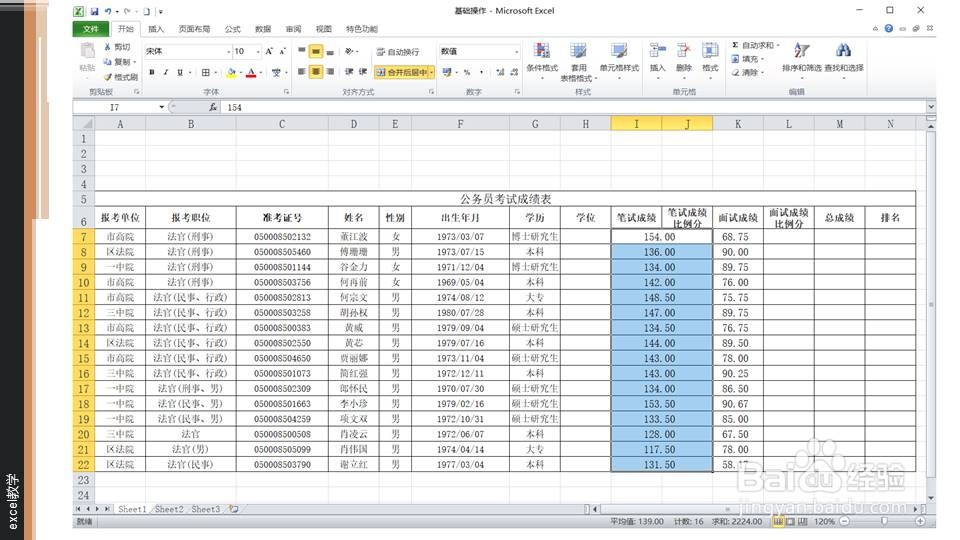Viewport: 960px width, 540px height.
Task: Click the Increase Decimal icon
Action: click(x=500, y=72)
